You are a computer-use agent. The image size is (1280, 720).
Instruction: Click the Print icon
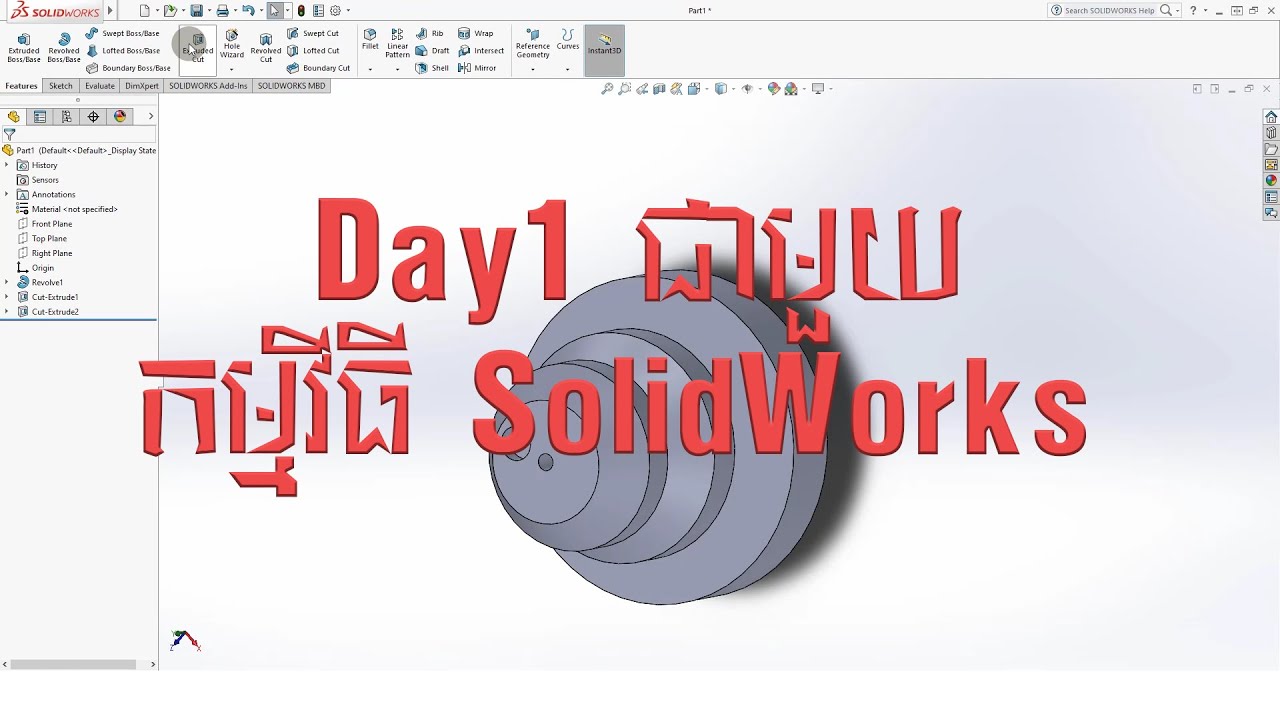222,11
